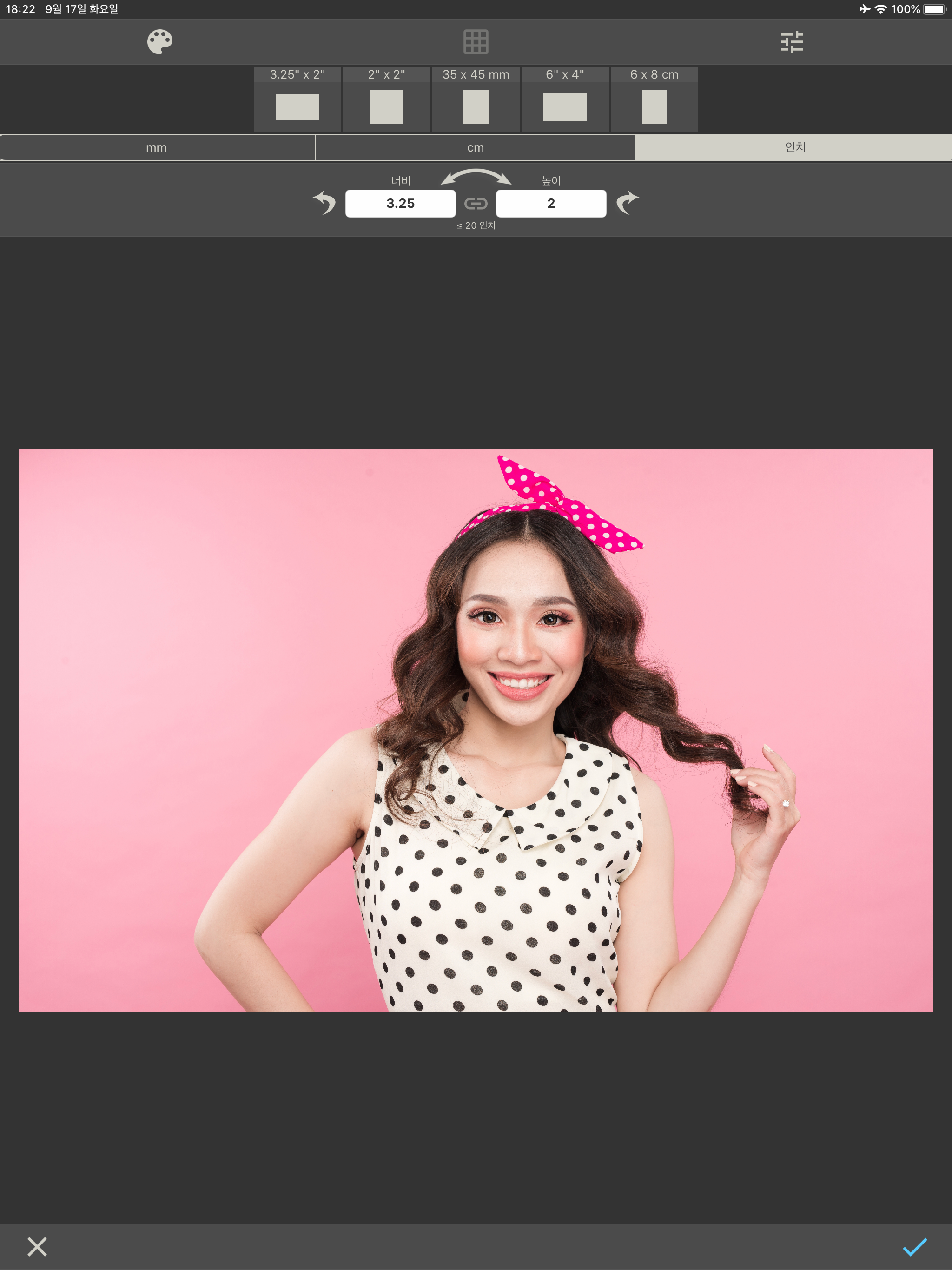Switch units to cm
The width and height of the screenshot is (952, 1270).
tap(476, 147)
